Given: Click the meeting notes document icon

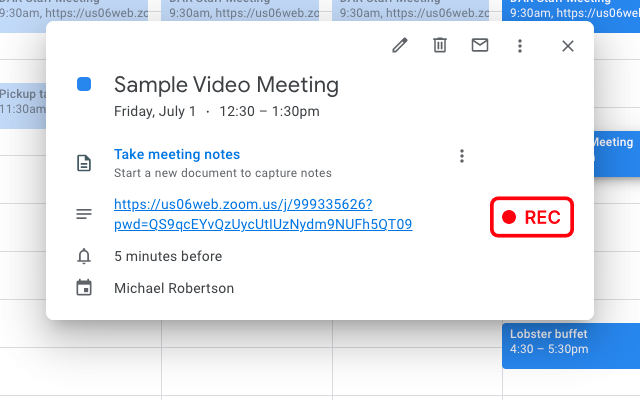Looking at the screenshot, I should [85, 162].
